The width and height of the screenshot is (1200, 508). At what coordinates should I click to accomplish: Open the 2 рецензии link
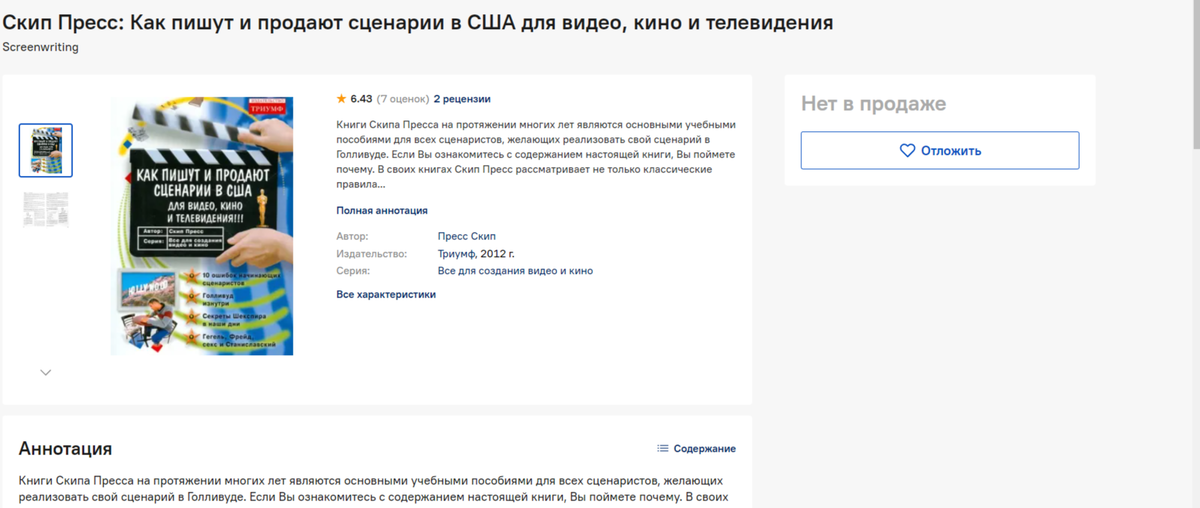(x=462, y=99)
